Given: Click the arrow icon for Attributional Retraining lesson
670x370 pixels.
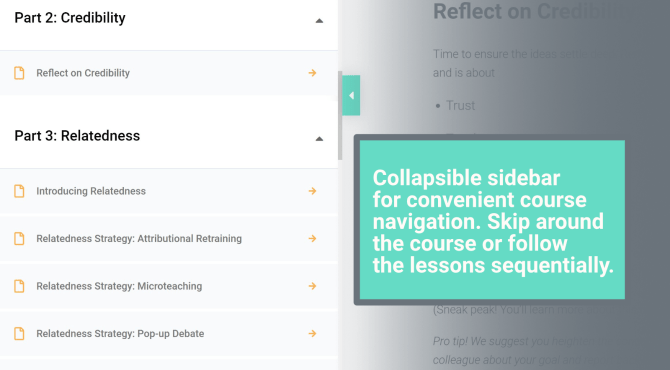Looking at the screenshot, I should click(x=312, y=238).
